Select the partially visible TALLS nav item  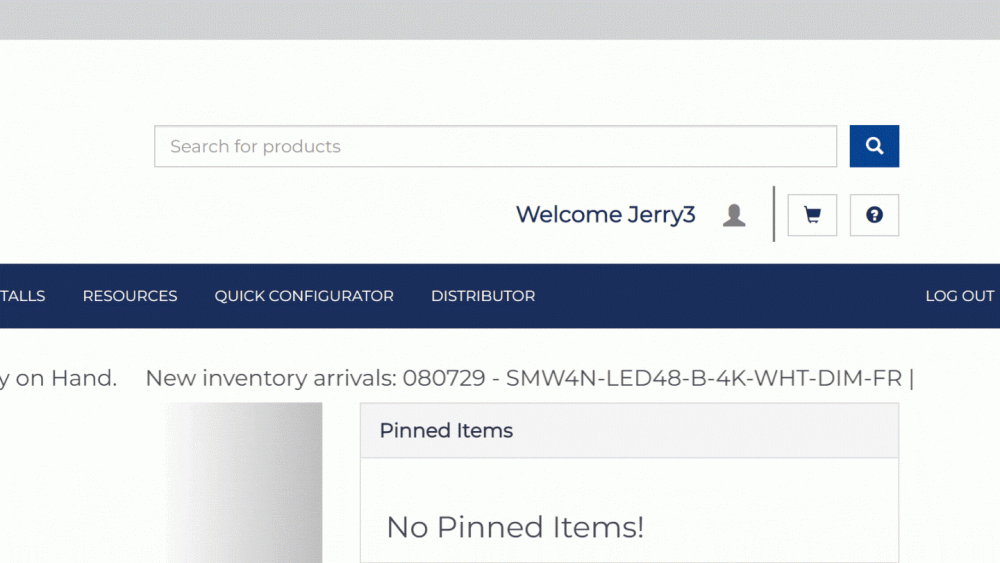point(22,296)
